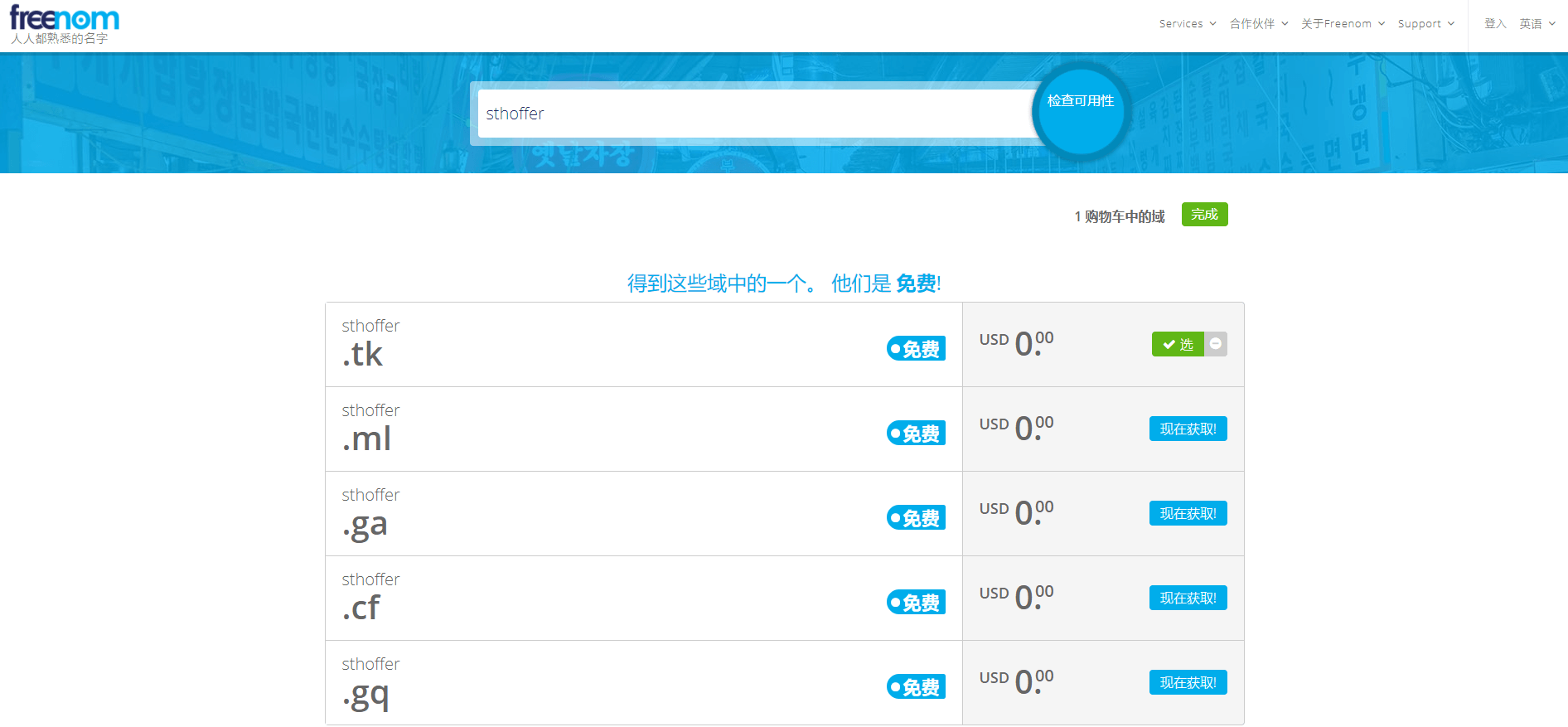The image size is (1568, 727).
Task: Click the 检查可用性 round button
Action: (x=1081, y=112)
